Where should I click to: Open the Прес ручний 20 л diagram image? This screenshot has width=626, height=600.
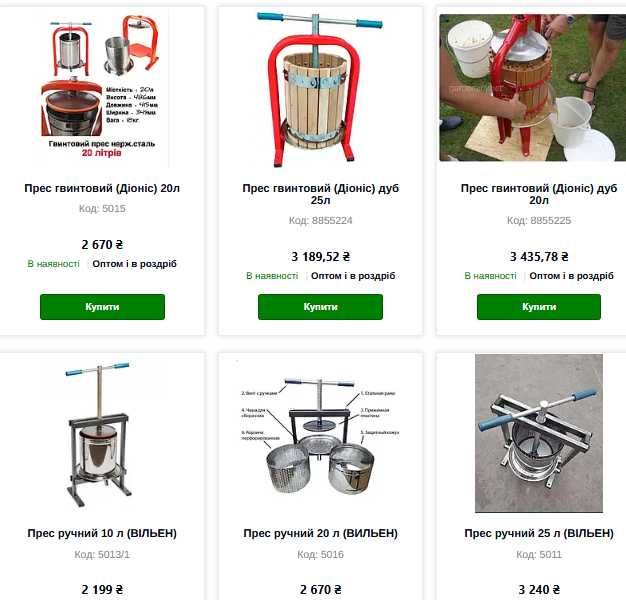click(x=320, y=435)
